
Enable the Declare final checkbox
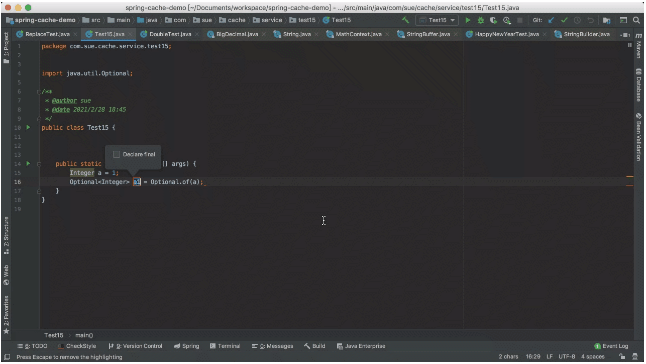coord(117,154)
